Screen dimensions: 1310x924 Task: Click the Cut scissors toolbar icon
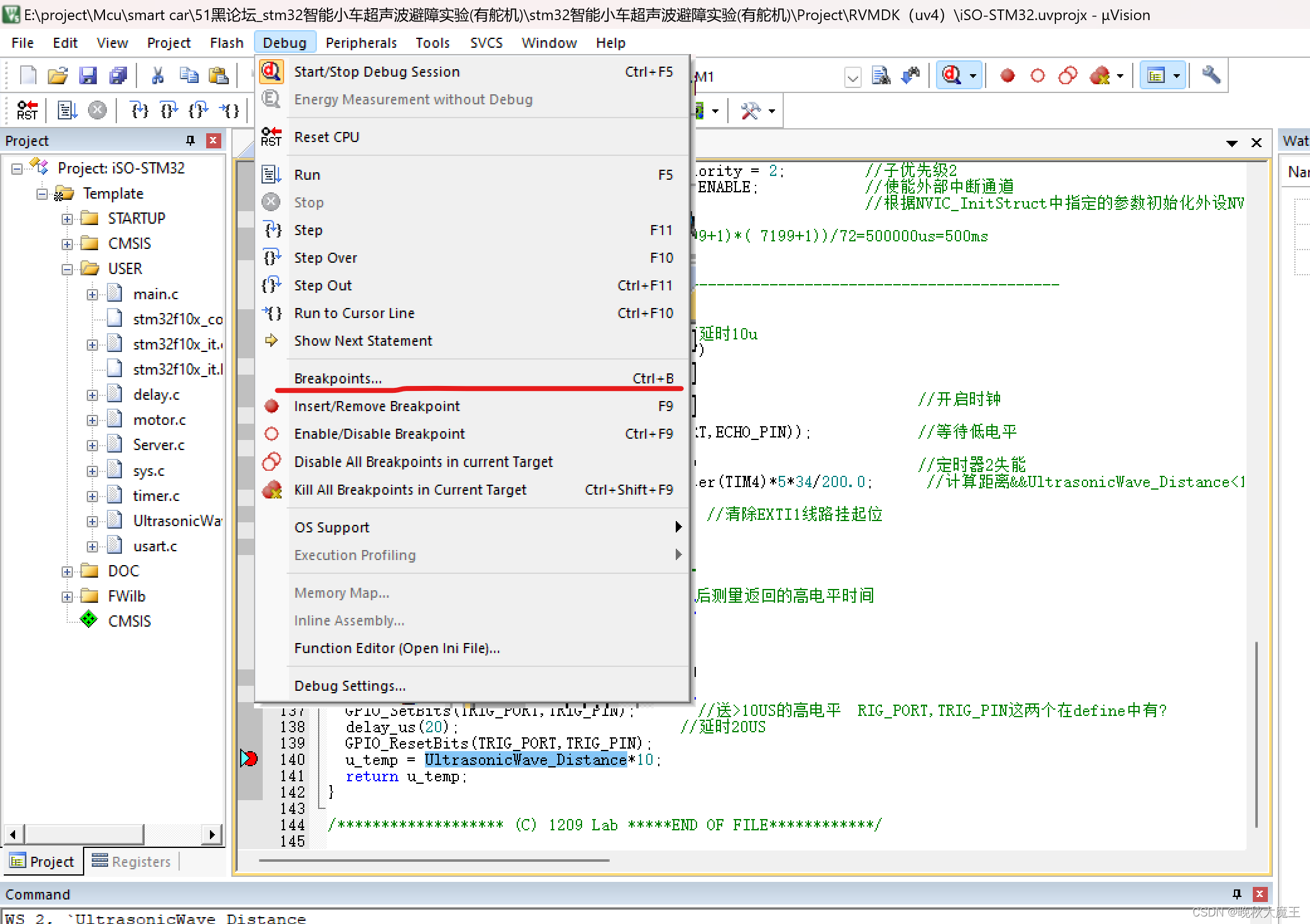pyautogui.click(x=158, y=76)
